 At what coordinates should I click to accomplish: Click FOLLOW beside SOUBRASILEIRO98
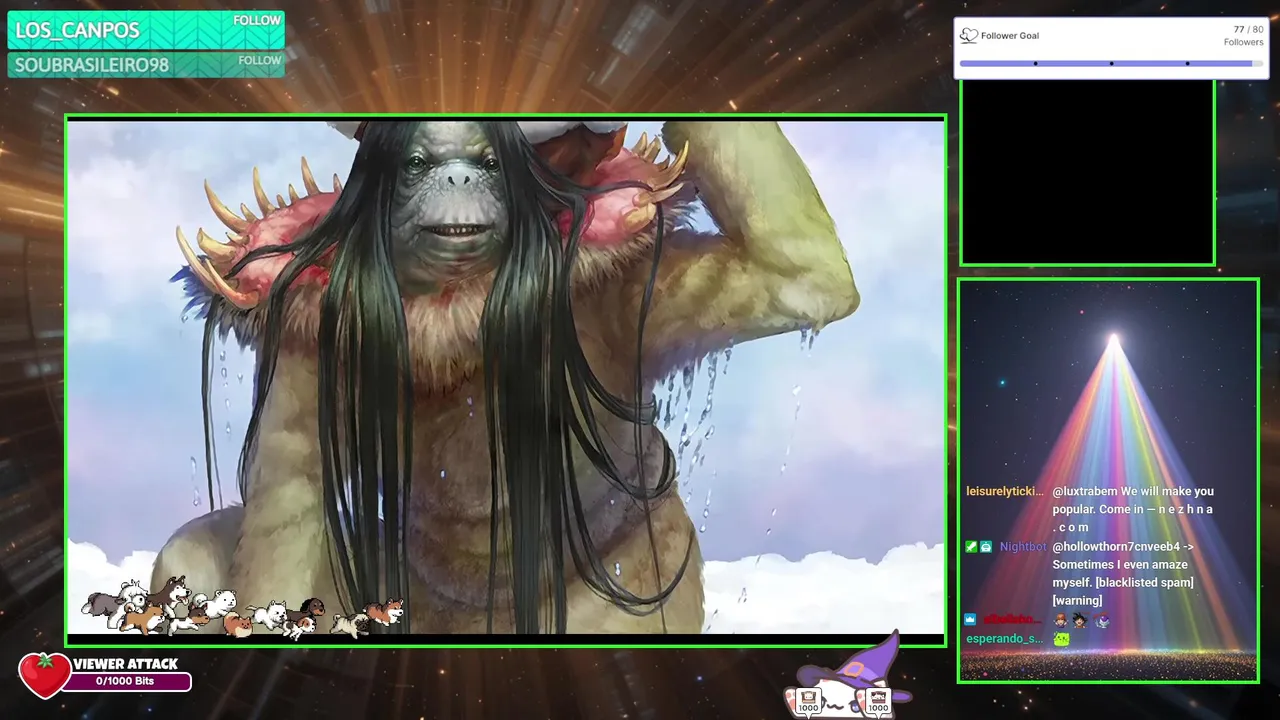259,61
